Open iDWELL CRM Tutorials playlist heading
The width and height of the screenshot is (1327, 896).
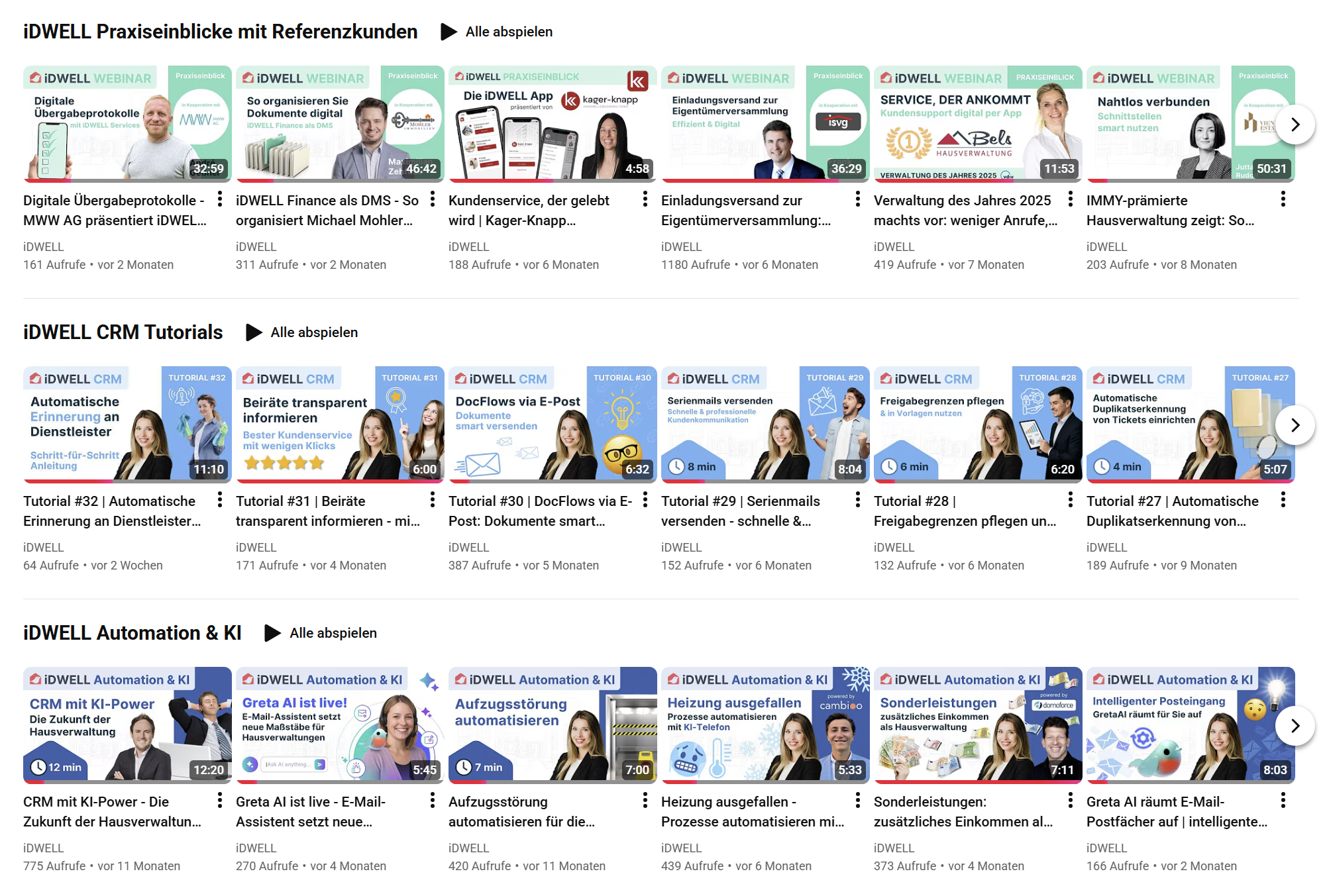pyautogui.click(x=123, y=332)
